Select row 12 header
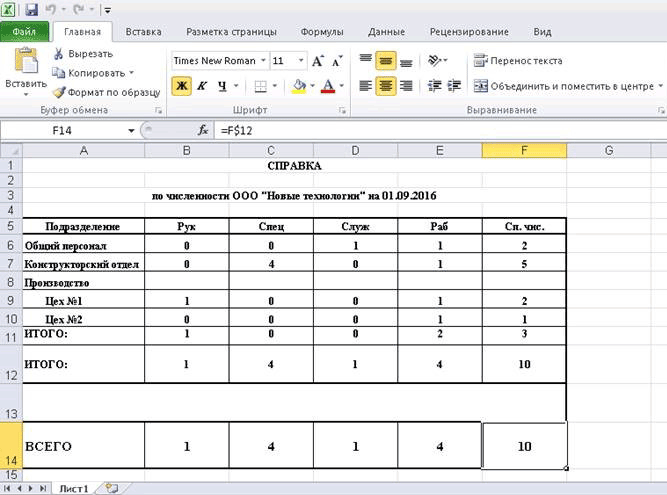This screenshot has width=667, height=495. coord(11,364)
